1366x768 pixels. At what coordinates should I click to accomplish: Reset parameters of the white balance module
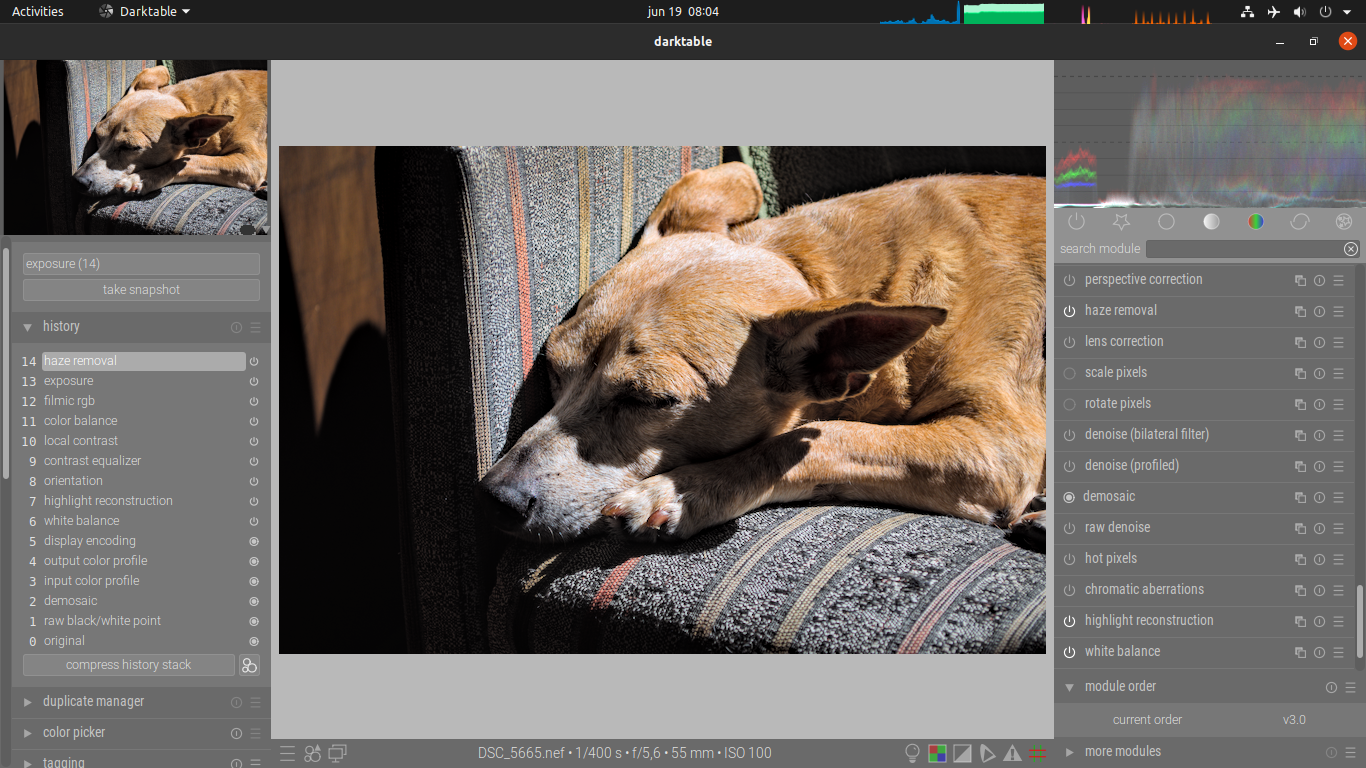[1319, 652]
